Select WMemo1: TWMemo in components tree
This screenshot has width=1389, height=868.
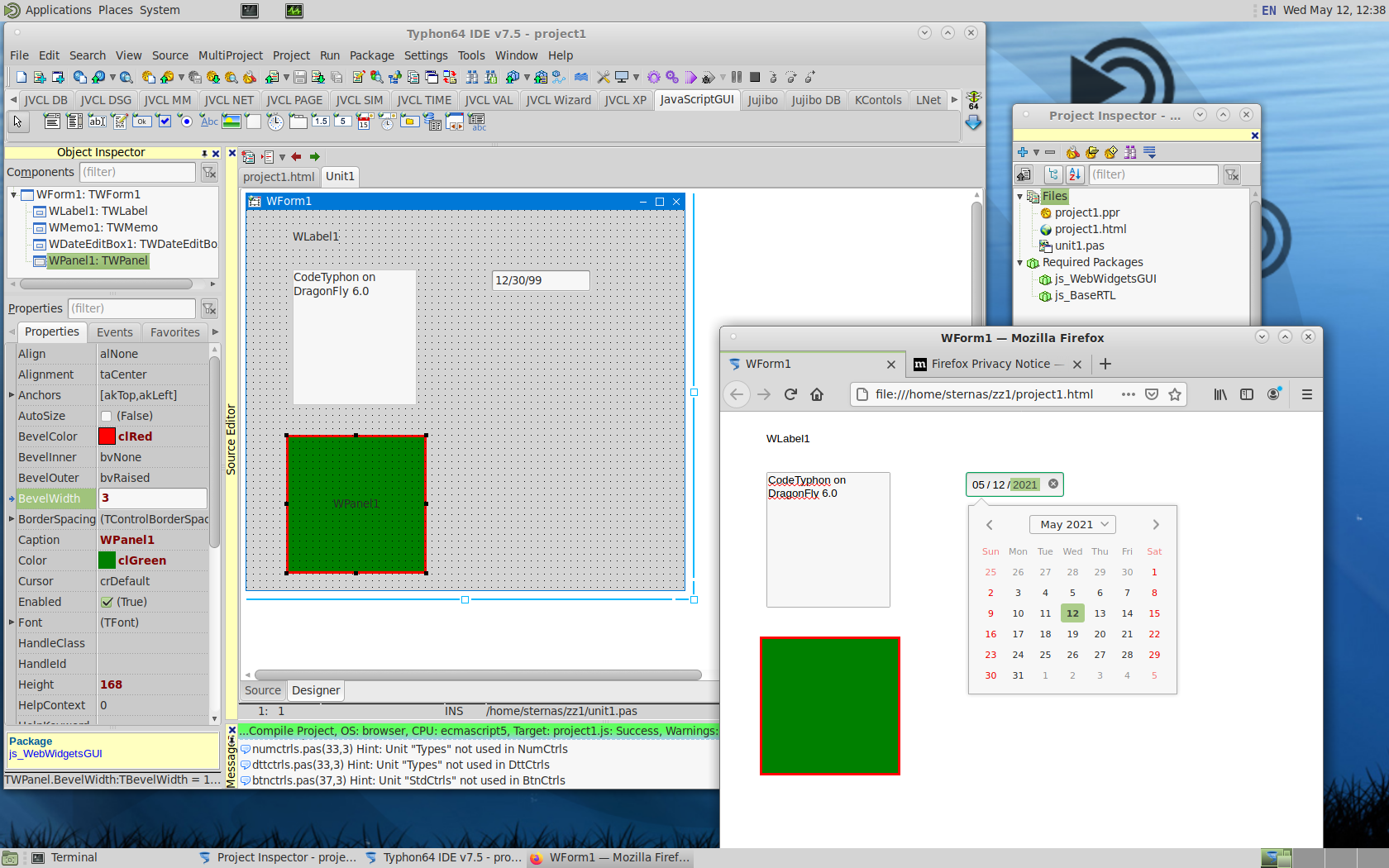[103, 227]
